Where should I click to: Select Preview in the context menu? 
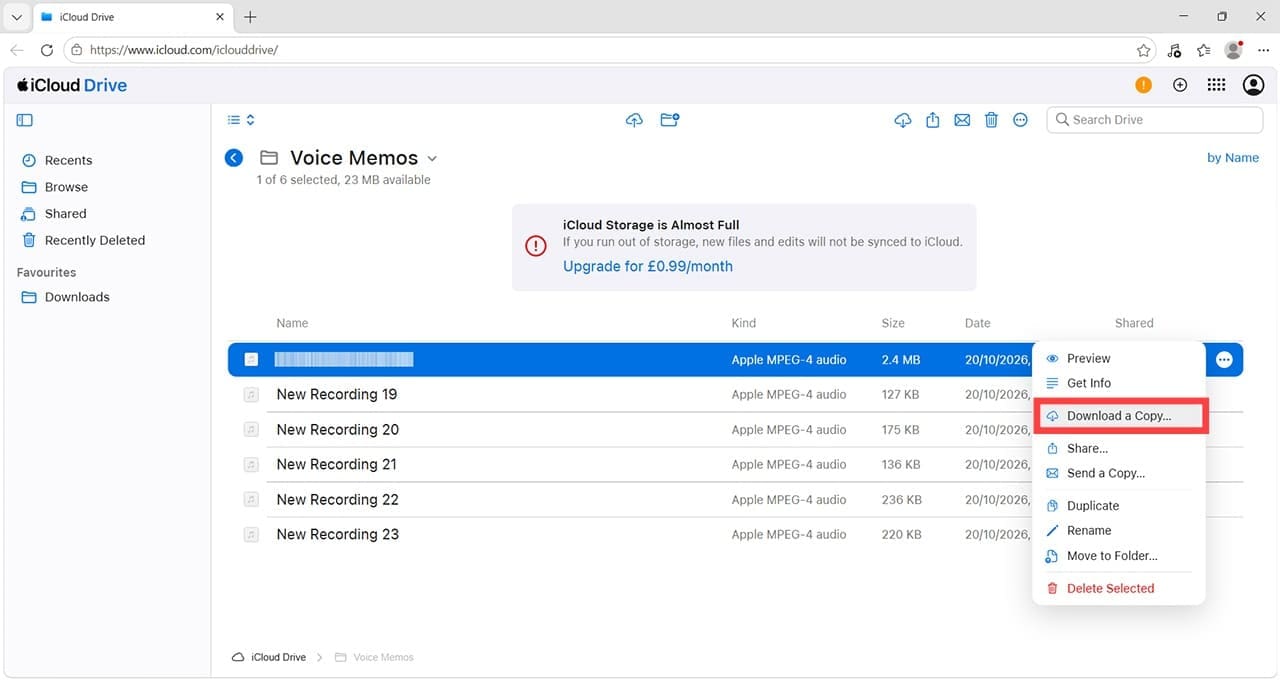(1089, 358)
